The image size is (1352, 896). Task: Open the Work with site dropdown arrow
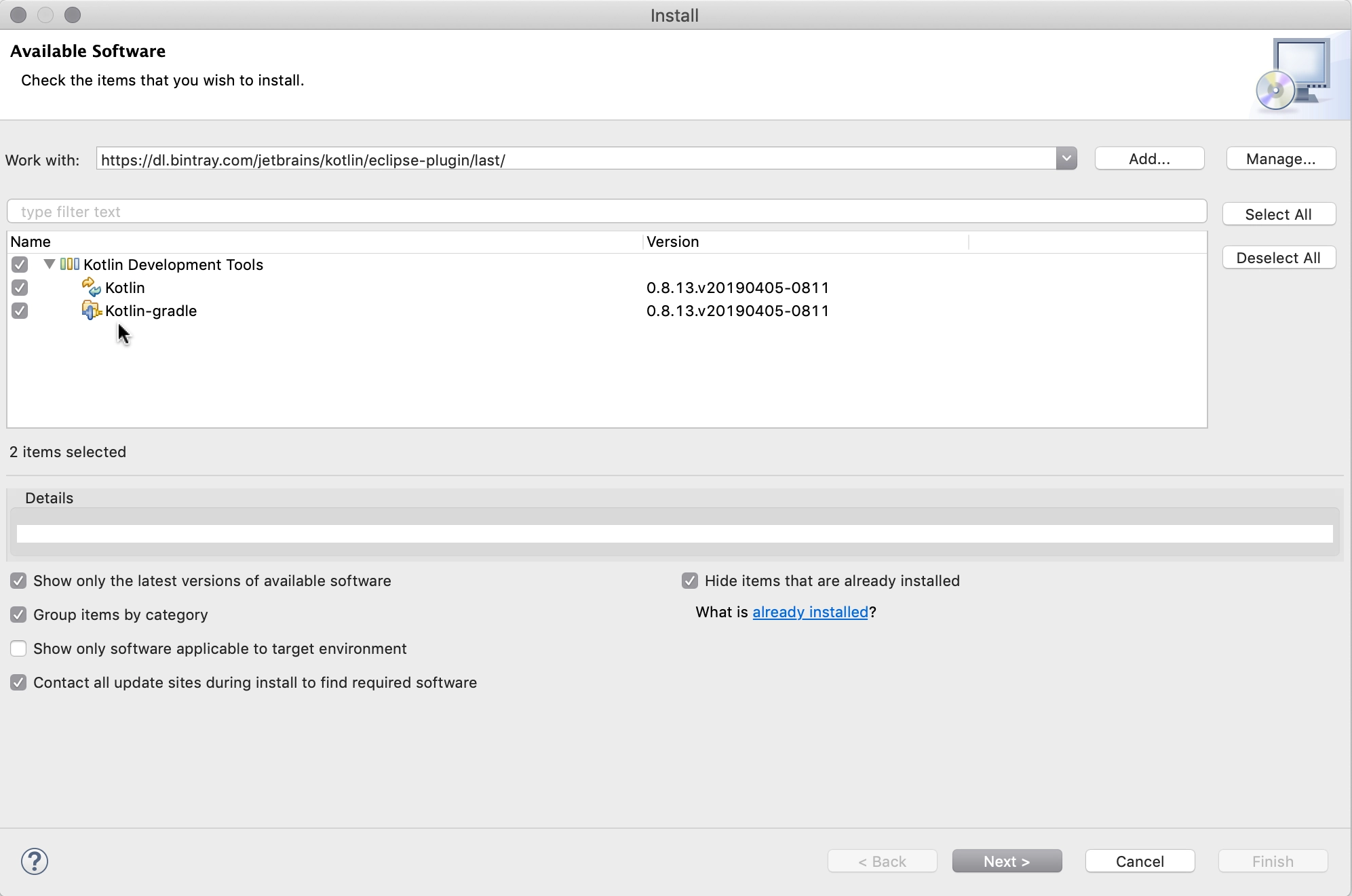[x=1066, y=159]
